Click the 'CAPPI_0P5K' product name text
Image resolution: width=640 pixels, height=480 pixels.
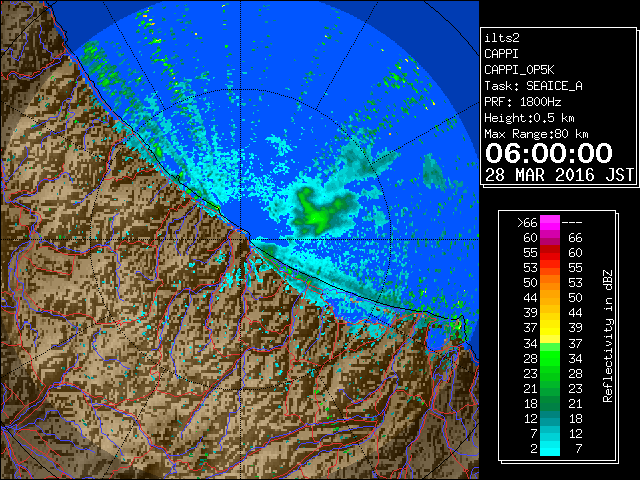519,70
